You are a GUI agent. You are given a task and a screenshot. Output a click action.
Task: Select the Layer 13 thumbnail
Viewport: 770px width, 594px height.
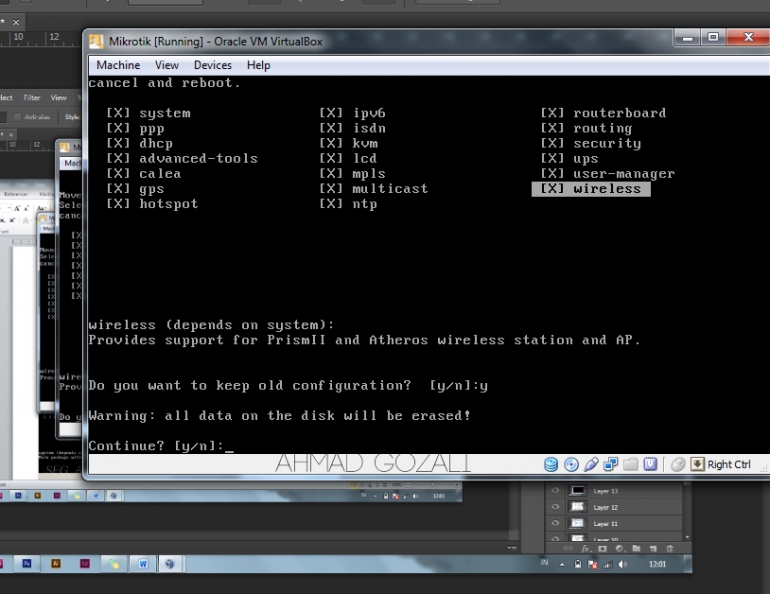point(578,491)
